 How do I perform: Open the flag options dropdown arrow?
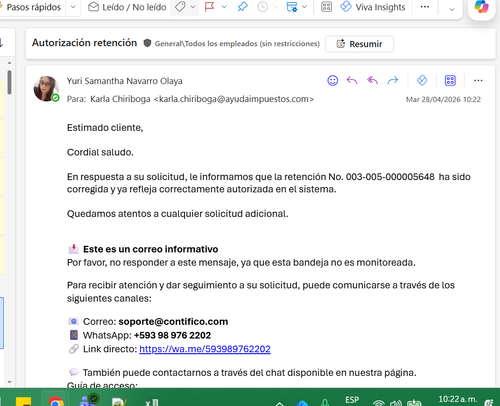coord(224,7)
